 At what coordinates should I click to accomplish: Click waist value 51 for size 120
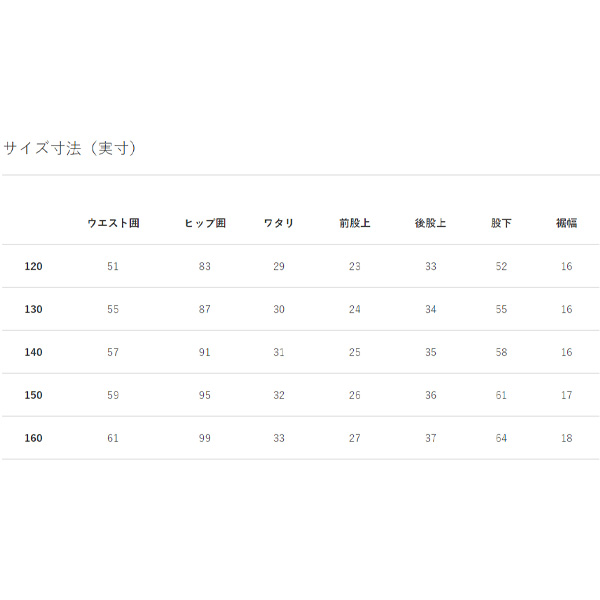[113, 267]
